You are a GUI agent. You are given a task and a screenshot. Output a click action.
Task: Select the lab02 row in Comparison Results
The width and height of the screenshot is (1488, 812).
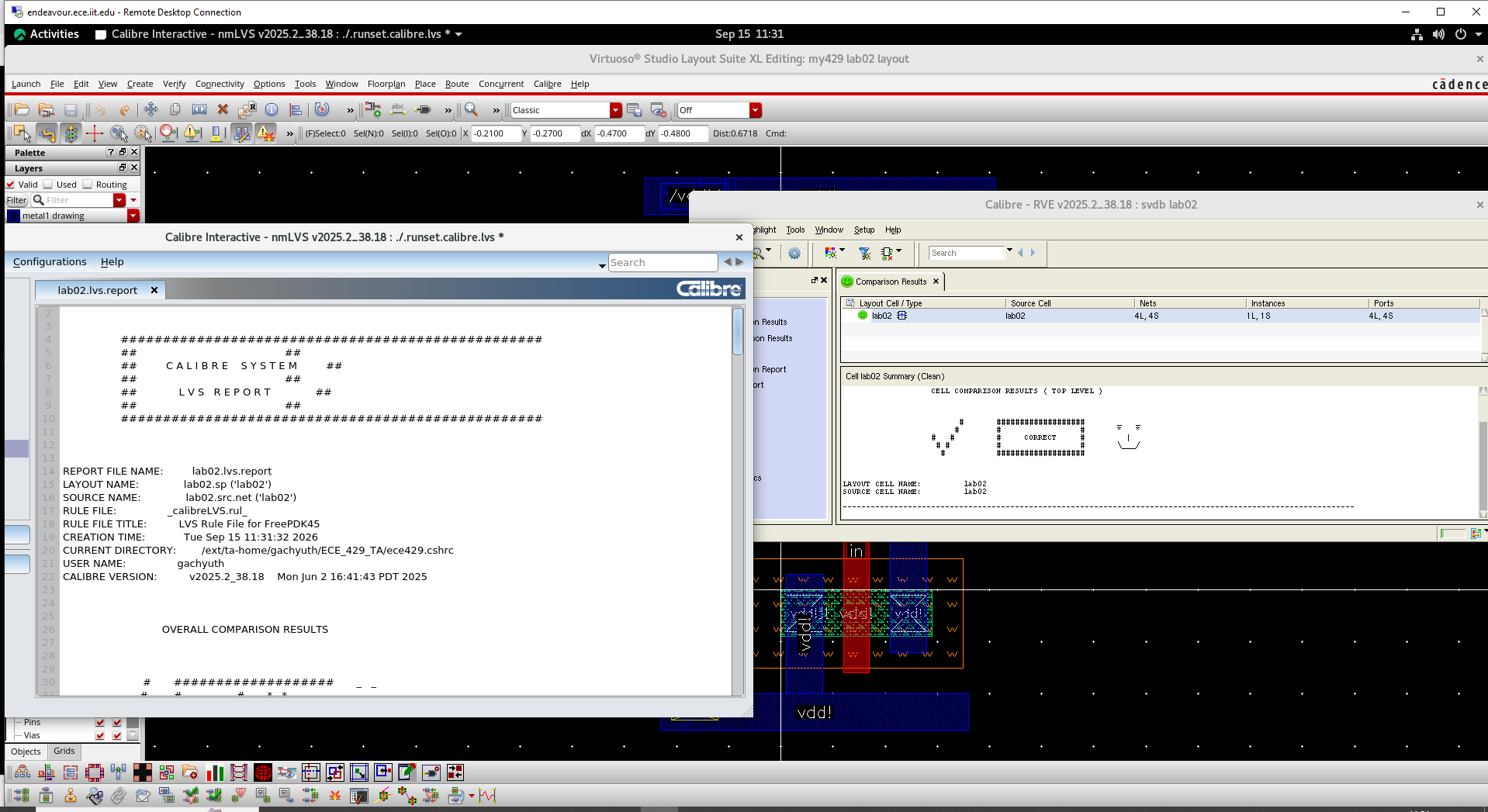pyautogui.click(x=1160, y=316)
